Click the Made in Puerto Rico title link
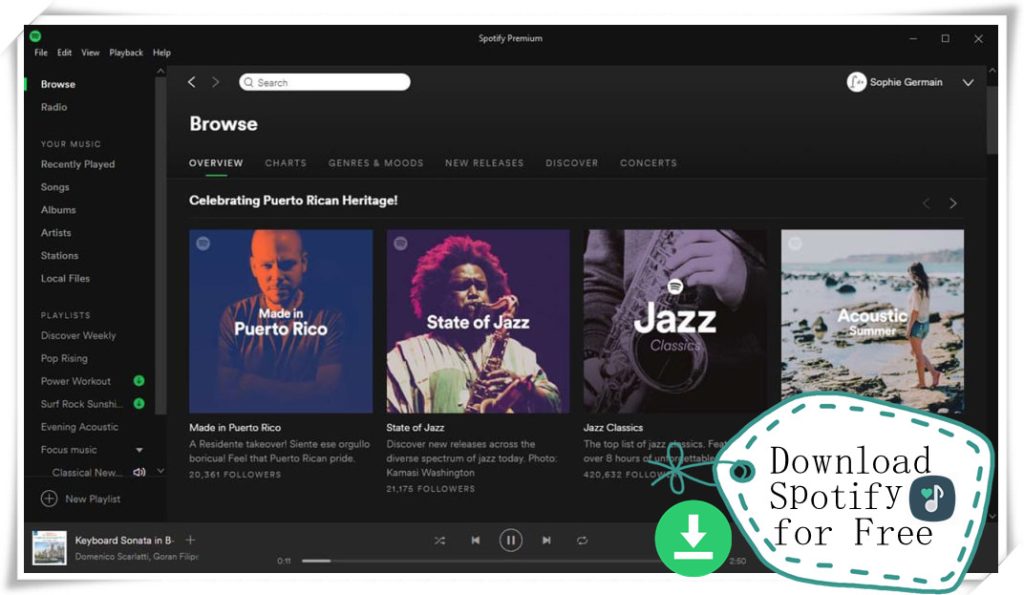 point(235,428)
